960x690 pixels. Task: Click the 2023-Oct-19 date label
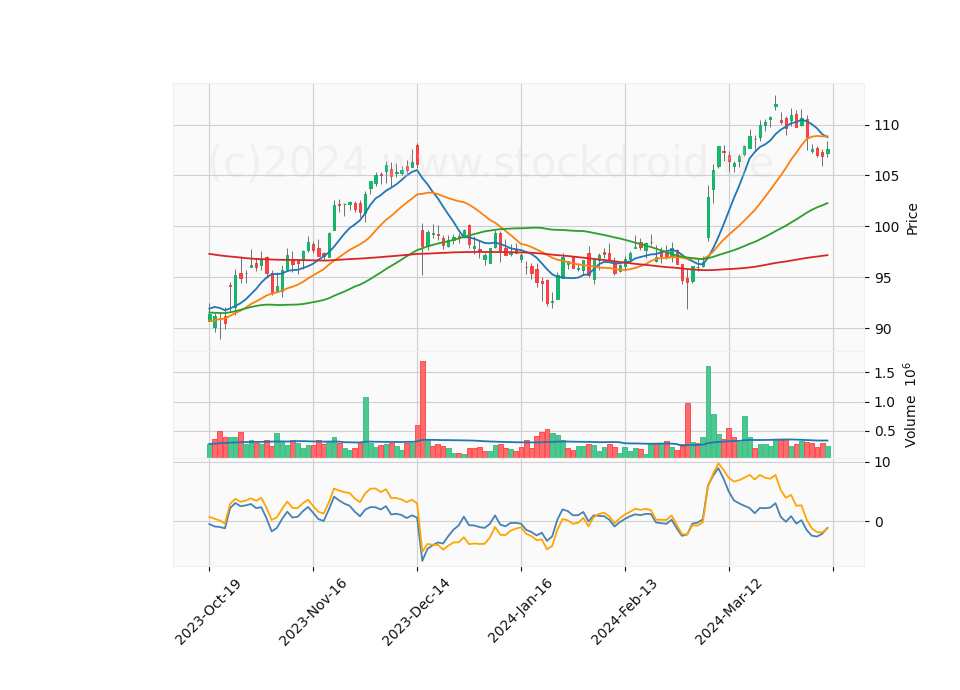point(208,612)
